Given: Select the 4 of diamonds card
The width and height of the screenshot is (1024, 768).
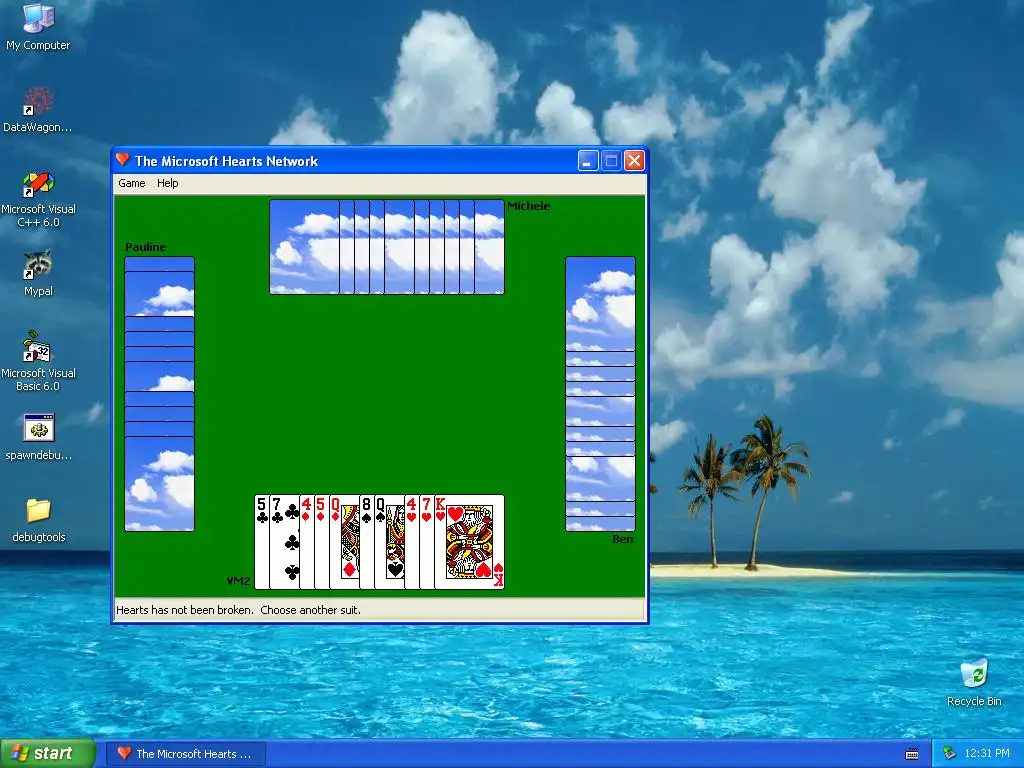Looking at the screenshot, I should [x=306, y=542].
